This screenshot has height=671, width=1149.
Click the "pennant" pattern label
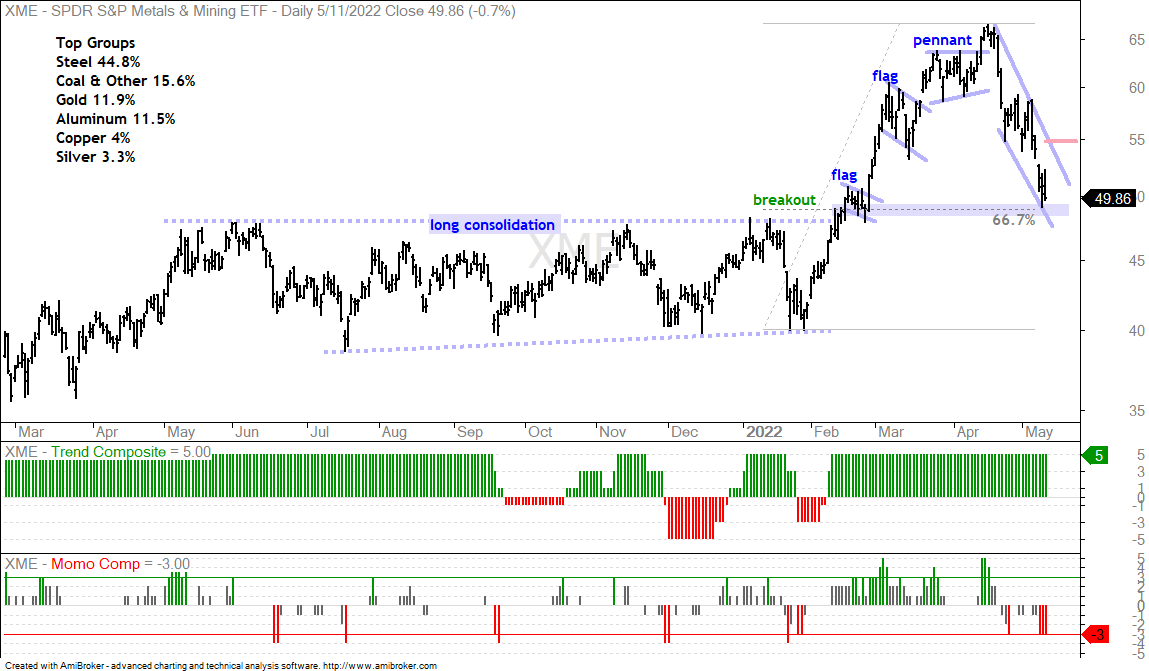[942, 40]
